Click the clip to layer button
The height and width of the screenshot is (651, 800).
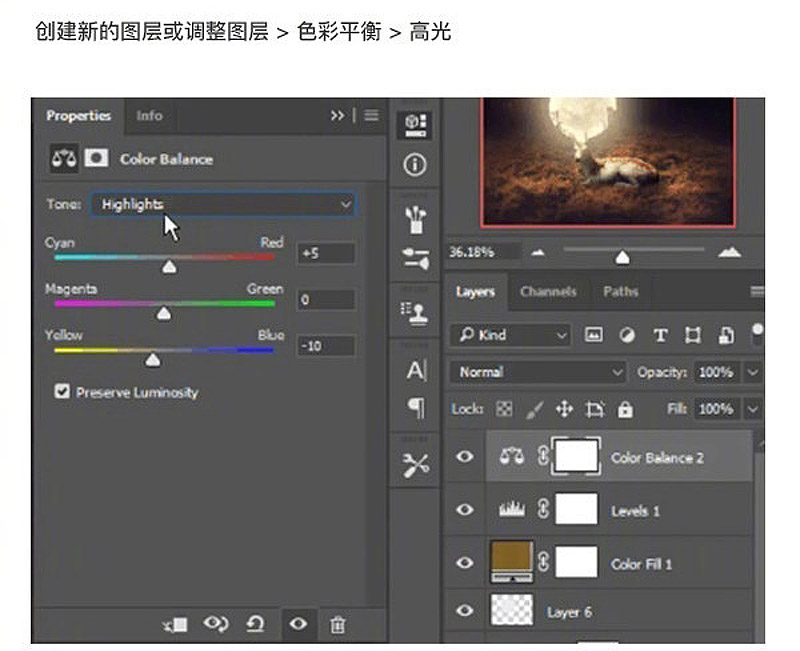click(x=176, y=624)
